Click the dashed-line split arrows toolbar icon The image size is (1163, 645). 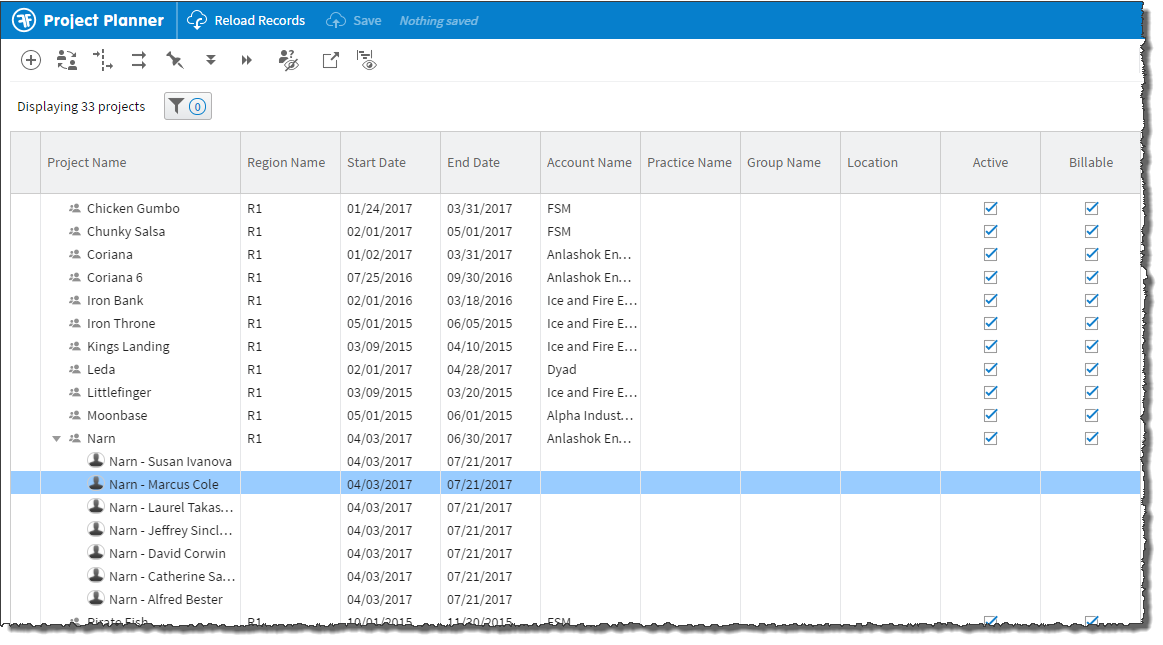[103, 61]
